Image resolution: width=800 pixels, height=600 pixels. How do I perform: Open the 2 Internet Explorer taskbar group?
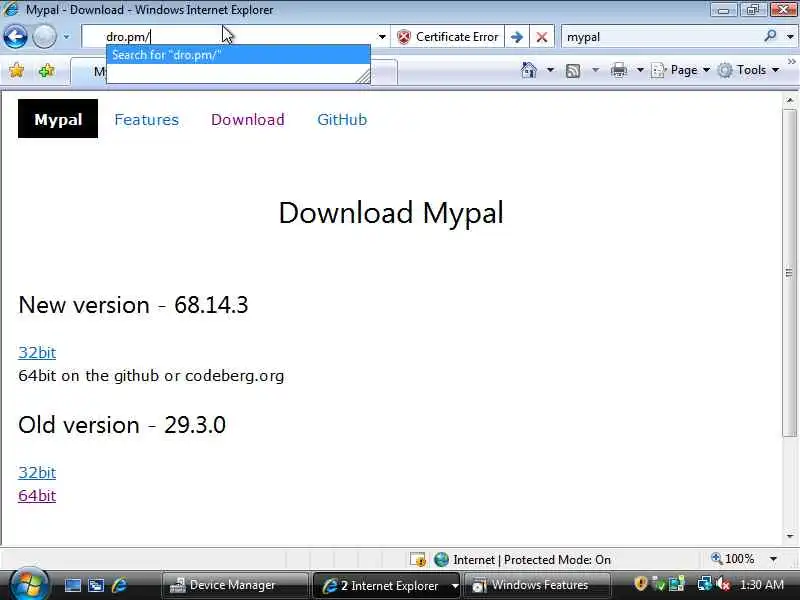pos(386,585)
